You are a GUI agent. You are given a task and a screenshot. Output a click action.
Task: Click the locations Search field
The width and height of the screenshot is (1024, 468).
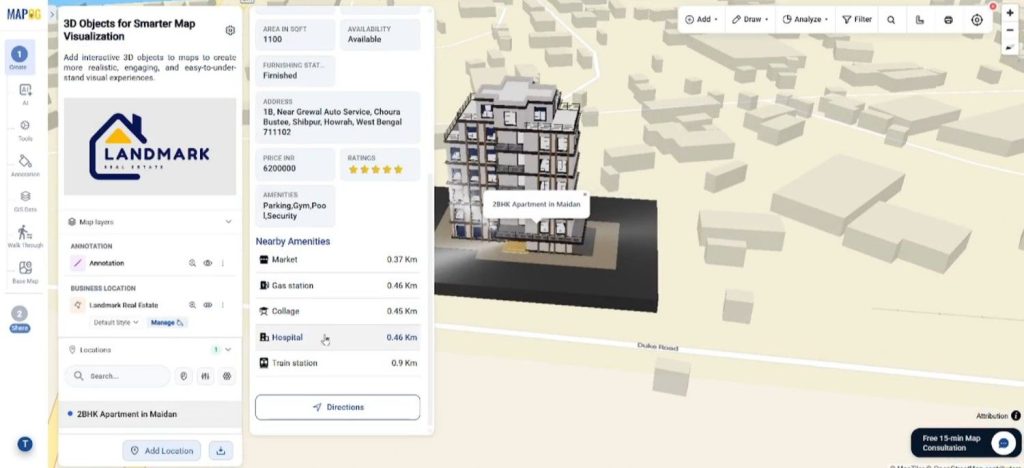[118, 376]
